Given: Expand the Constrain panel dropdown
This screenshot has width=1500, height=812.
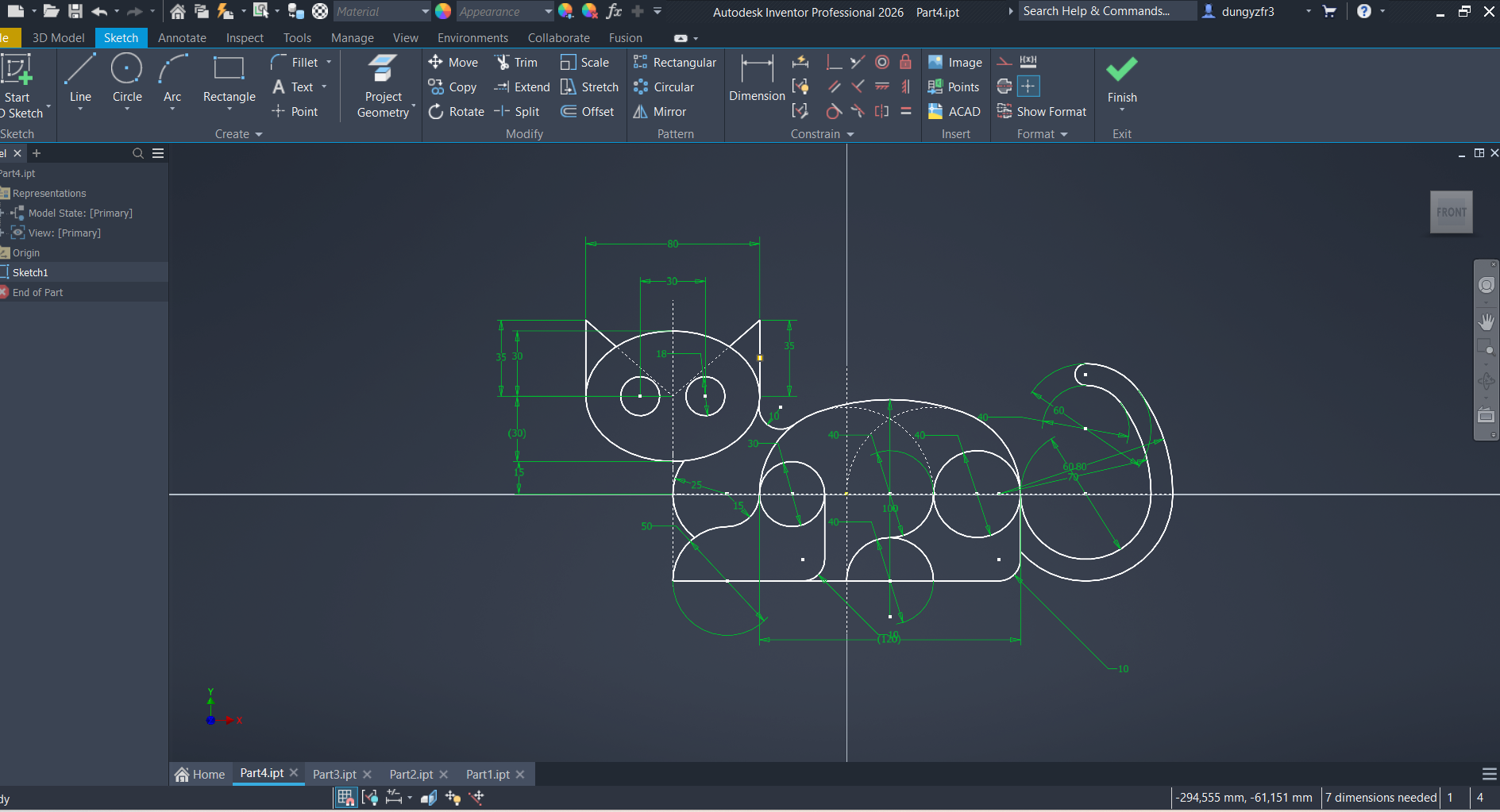Looking at the screenshot, I should tap(850, 134).
